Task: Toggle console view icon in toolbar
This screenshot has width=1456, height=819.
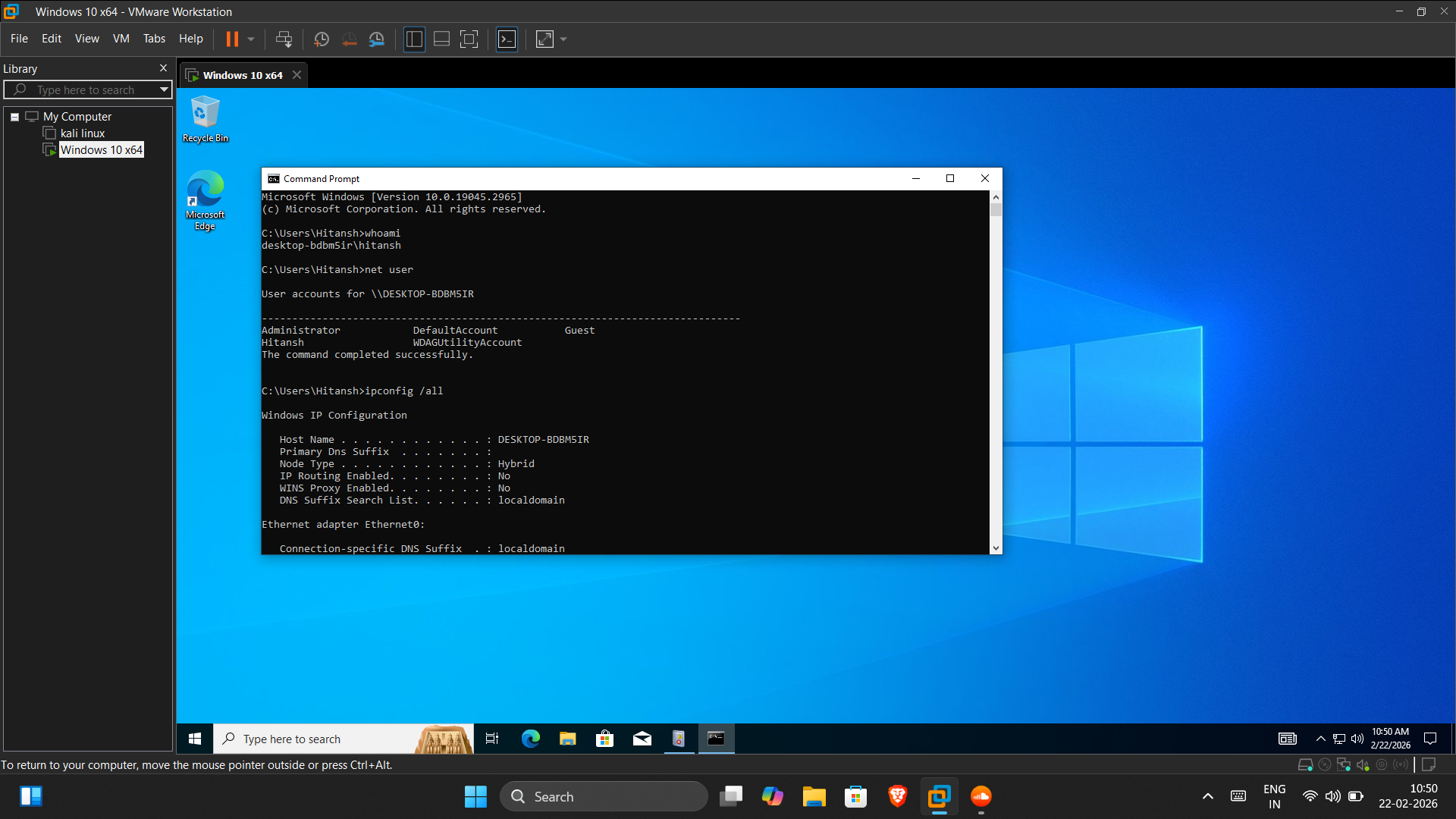Action: pos(507,39)
